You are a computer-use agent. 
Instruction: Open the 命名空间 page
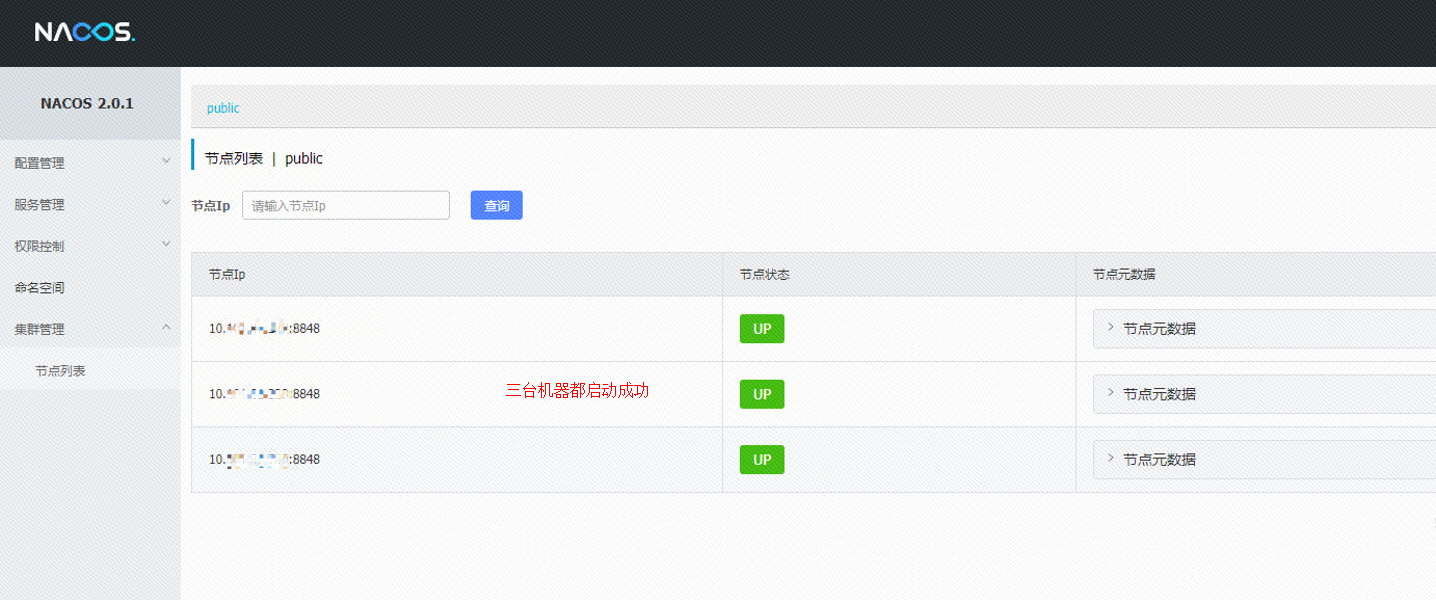click(x=38, y=287)
